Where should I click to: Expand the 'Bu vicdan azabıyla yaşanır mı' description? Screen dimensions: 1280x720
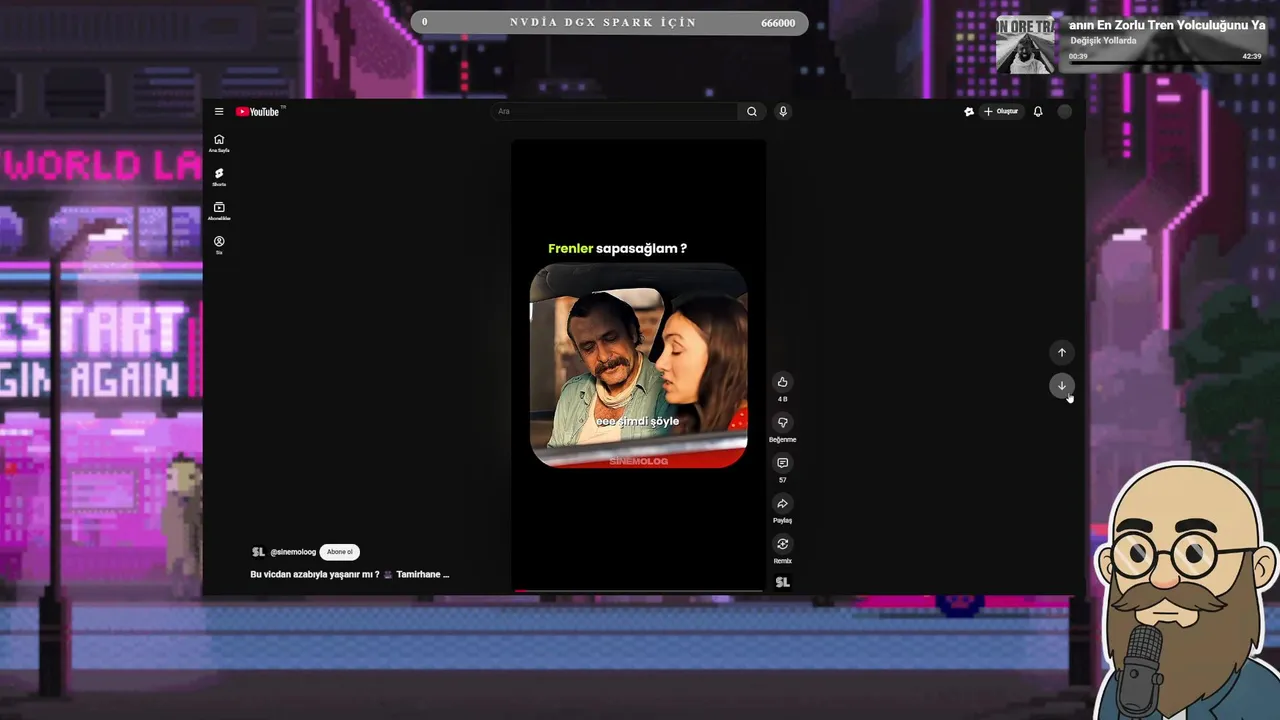tap(350, 575)
